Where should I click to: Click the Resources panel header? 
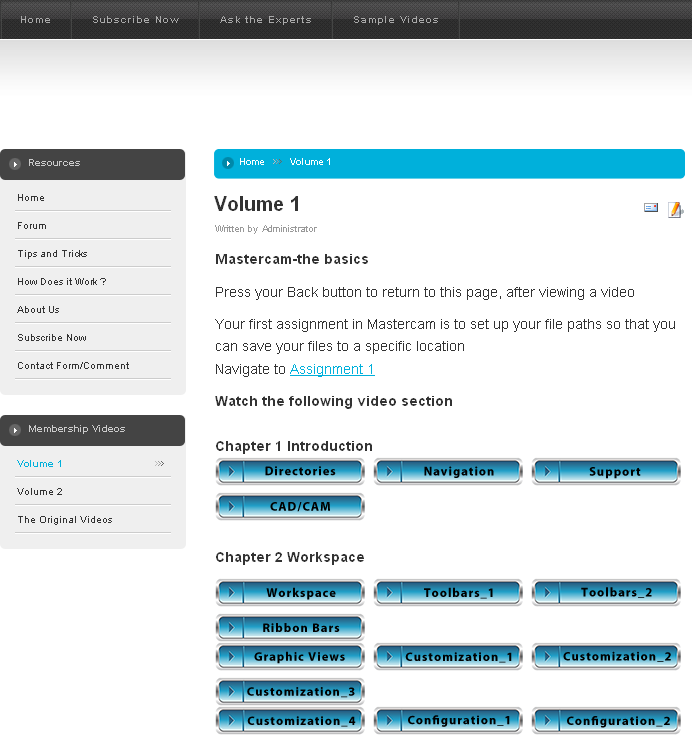(93, 164)
